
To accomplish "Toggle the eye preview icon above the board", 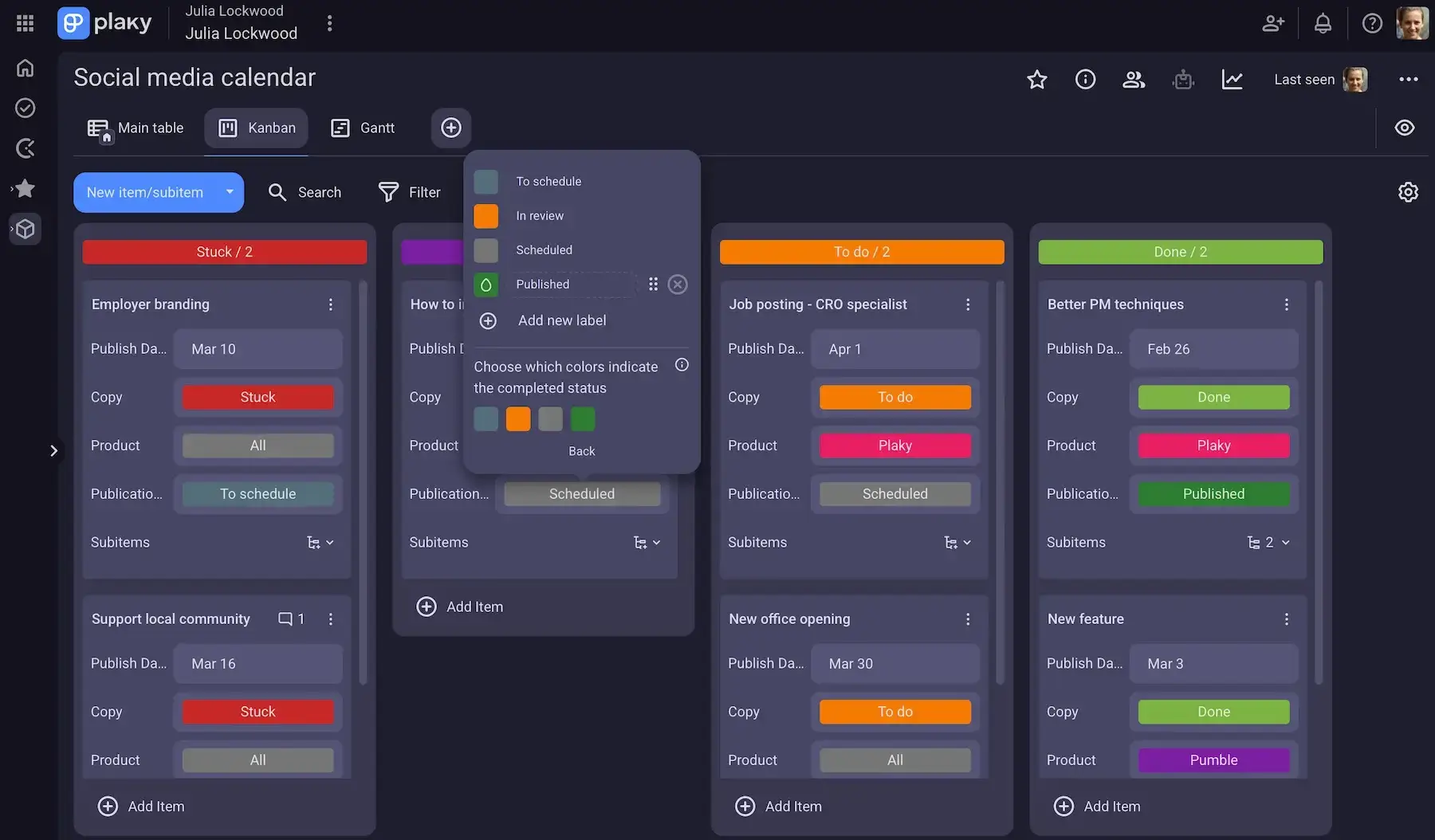I will (x=1405, y=128).
